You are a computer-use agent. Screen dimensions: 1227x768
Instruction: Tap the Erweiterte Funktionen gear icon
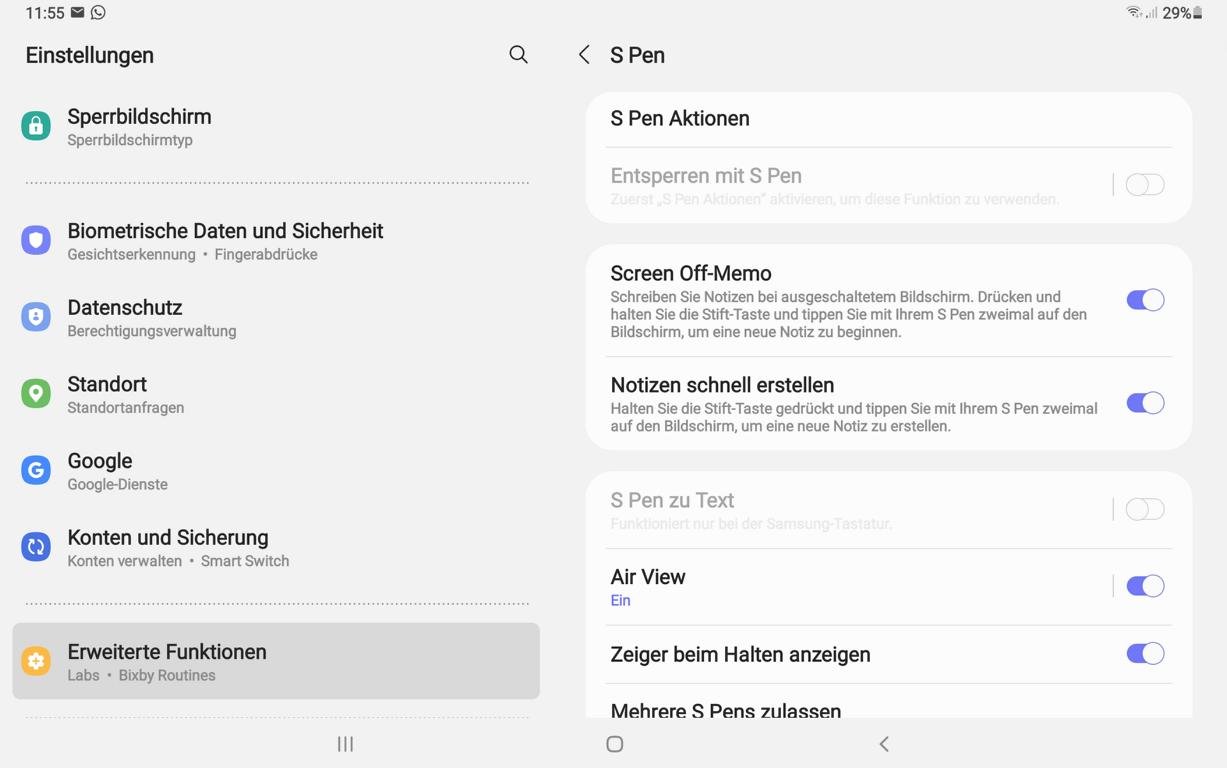(x=36, y=661)
